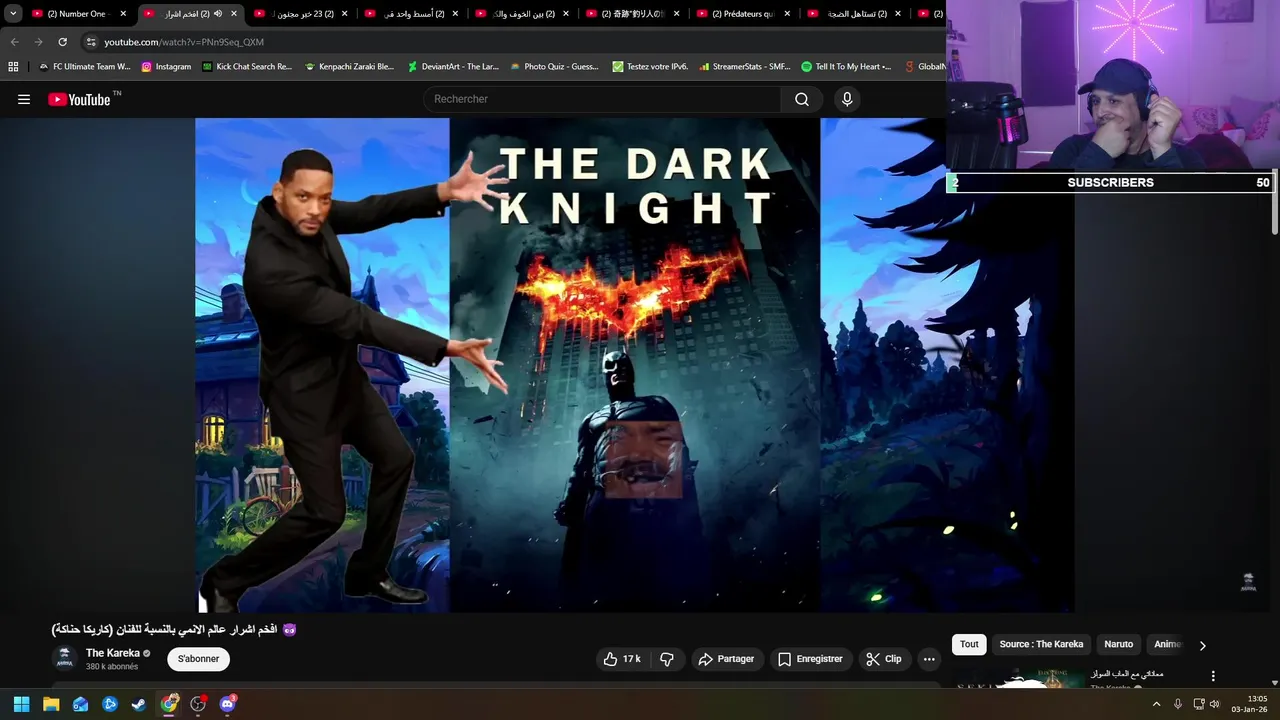Click the 380 k abonnés count
This screenshot has height=720, width=1280.
point(112,667)
